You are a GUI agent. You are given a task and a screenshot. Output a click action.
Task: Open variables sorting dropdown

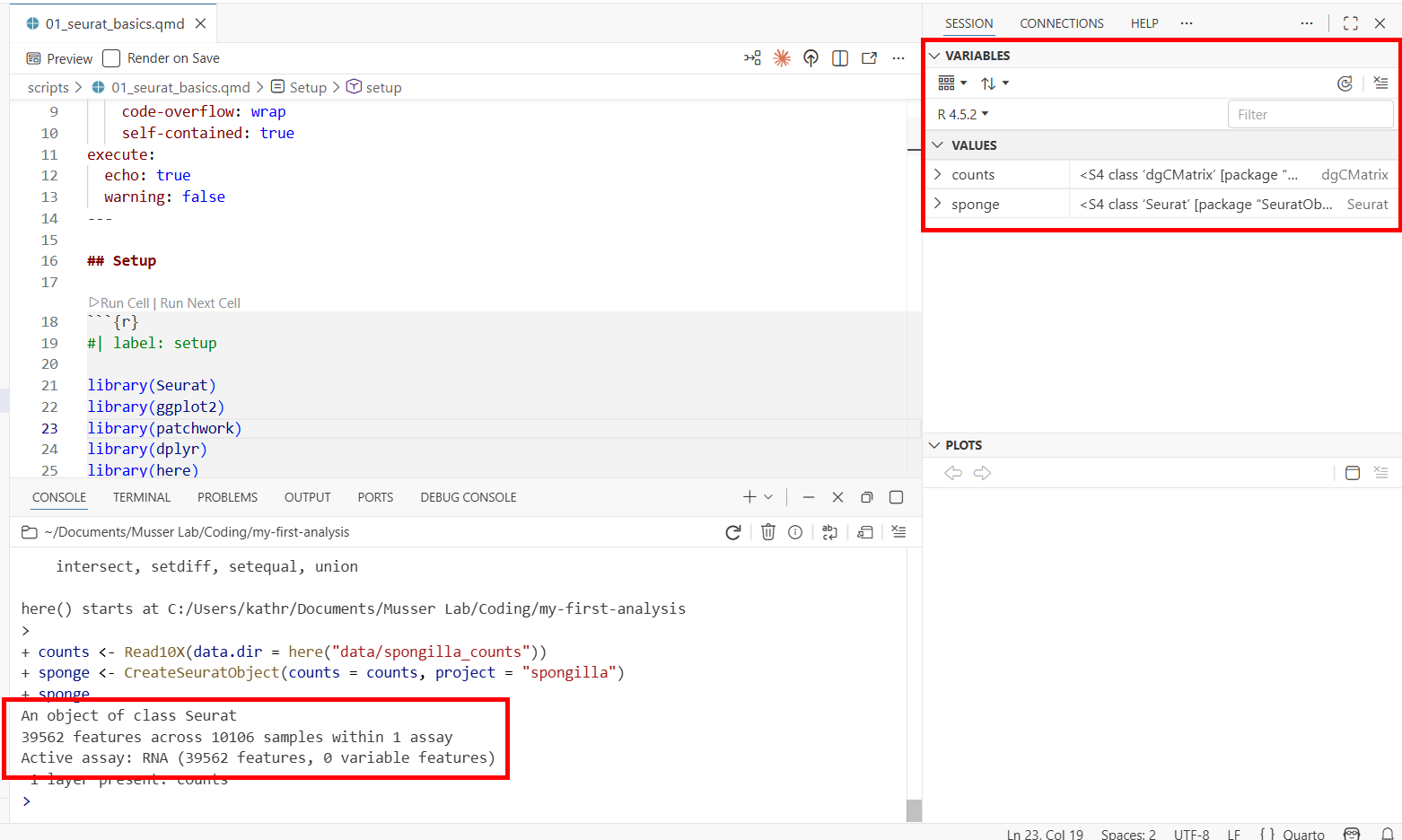[x=995, y=83]
